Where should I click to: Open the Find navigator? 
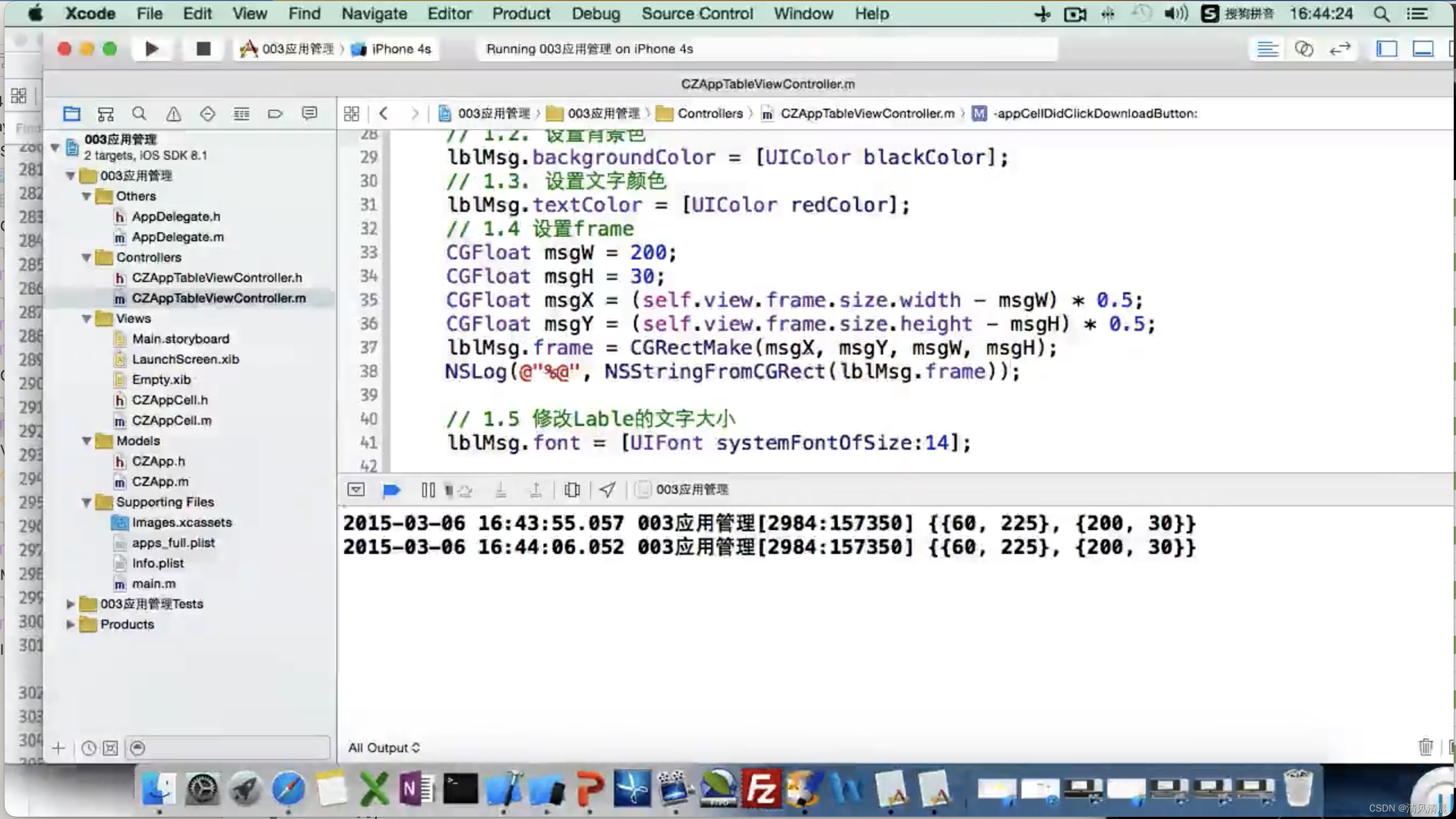tap(139, 114)
